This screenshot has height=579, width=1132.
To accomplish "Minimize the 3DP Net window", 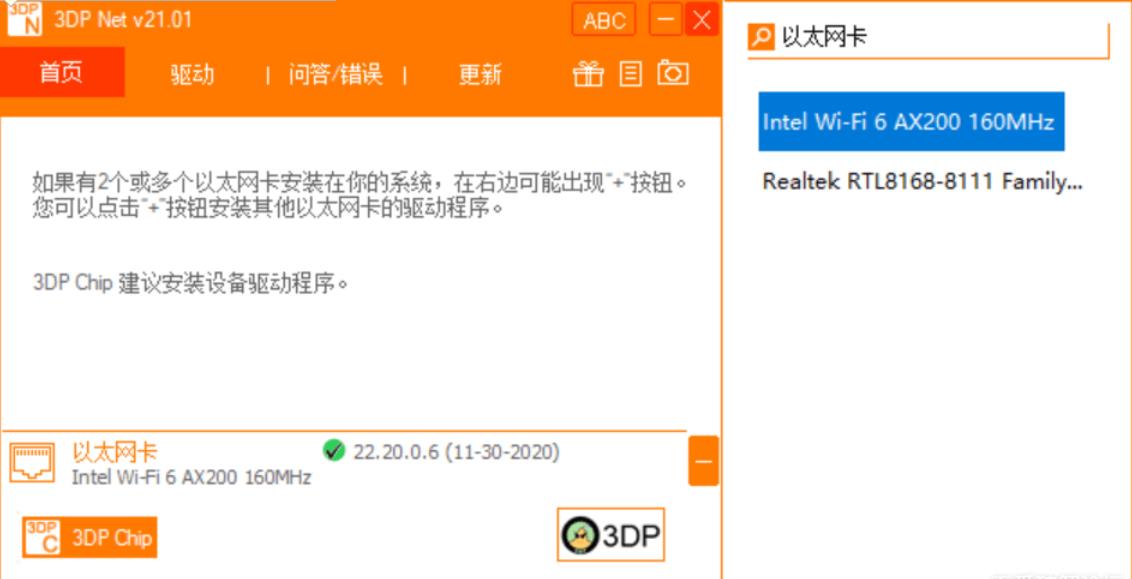I will pyautogui.click(x=666, y=19).
